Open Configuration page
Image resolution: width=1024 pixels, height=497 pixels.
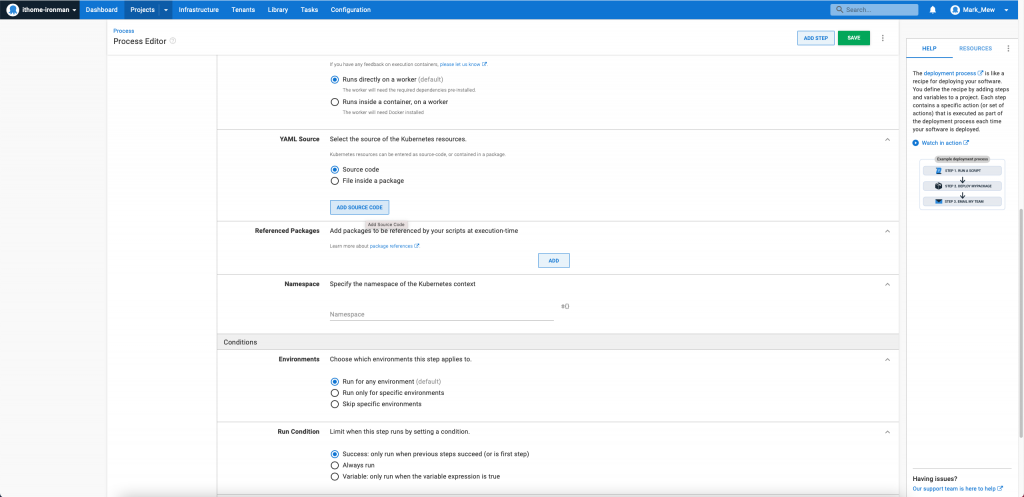(351, 10)
